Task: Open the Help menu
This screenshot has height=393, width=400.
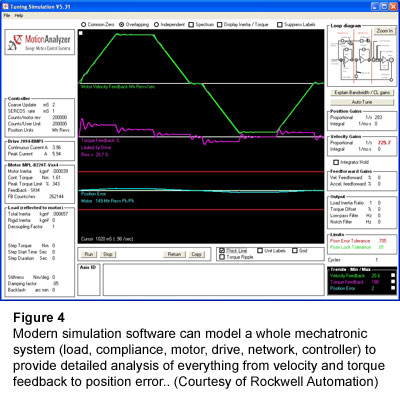Action: point(19,16)
